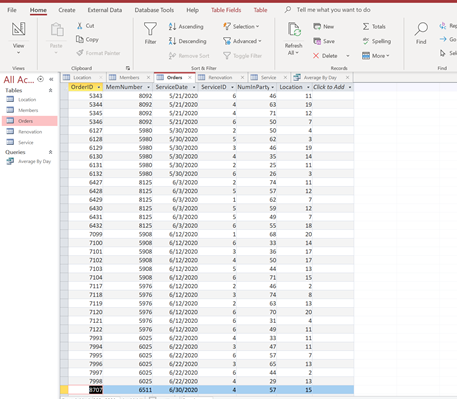Click the Tell me search box
Screen dimensions: 457x399
333,10
